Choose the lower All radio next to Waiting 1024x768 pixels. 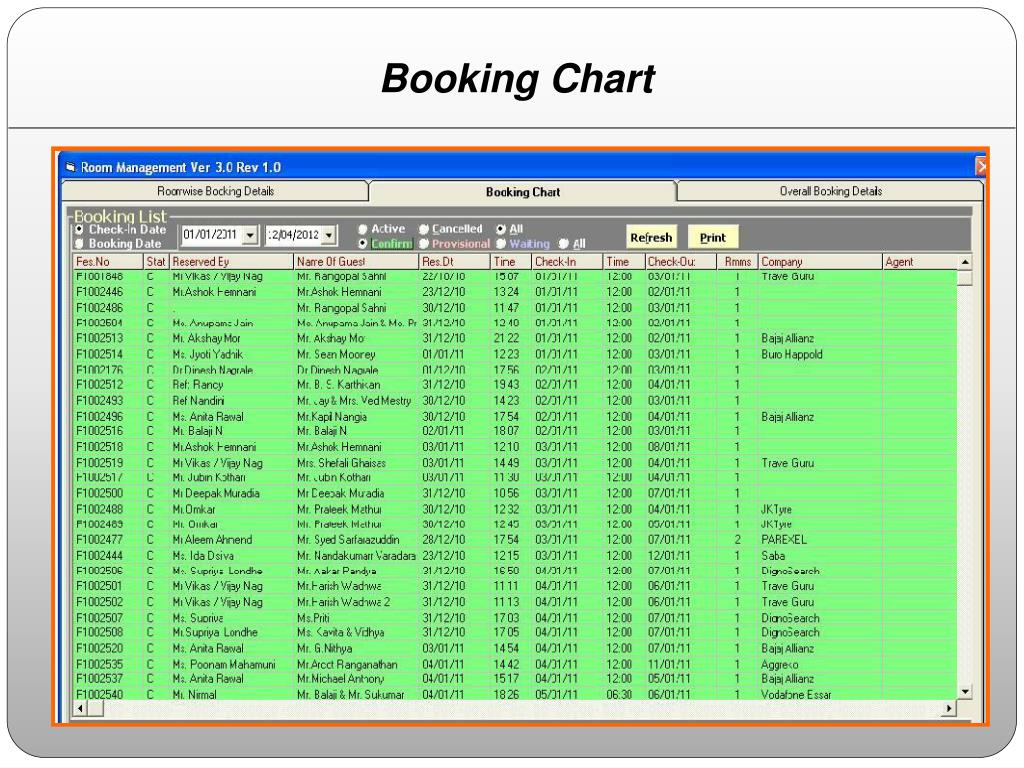[x=564, y=244]
